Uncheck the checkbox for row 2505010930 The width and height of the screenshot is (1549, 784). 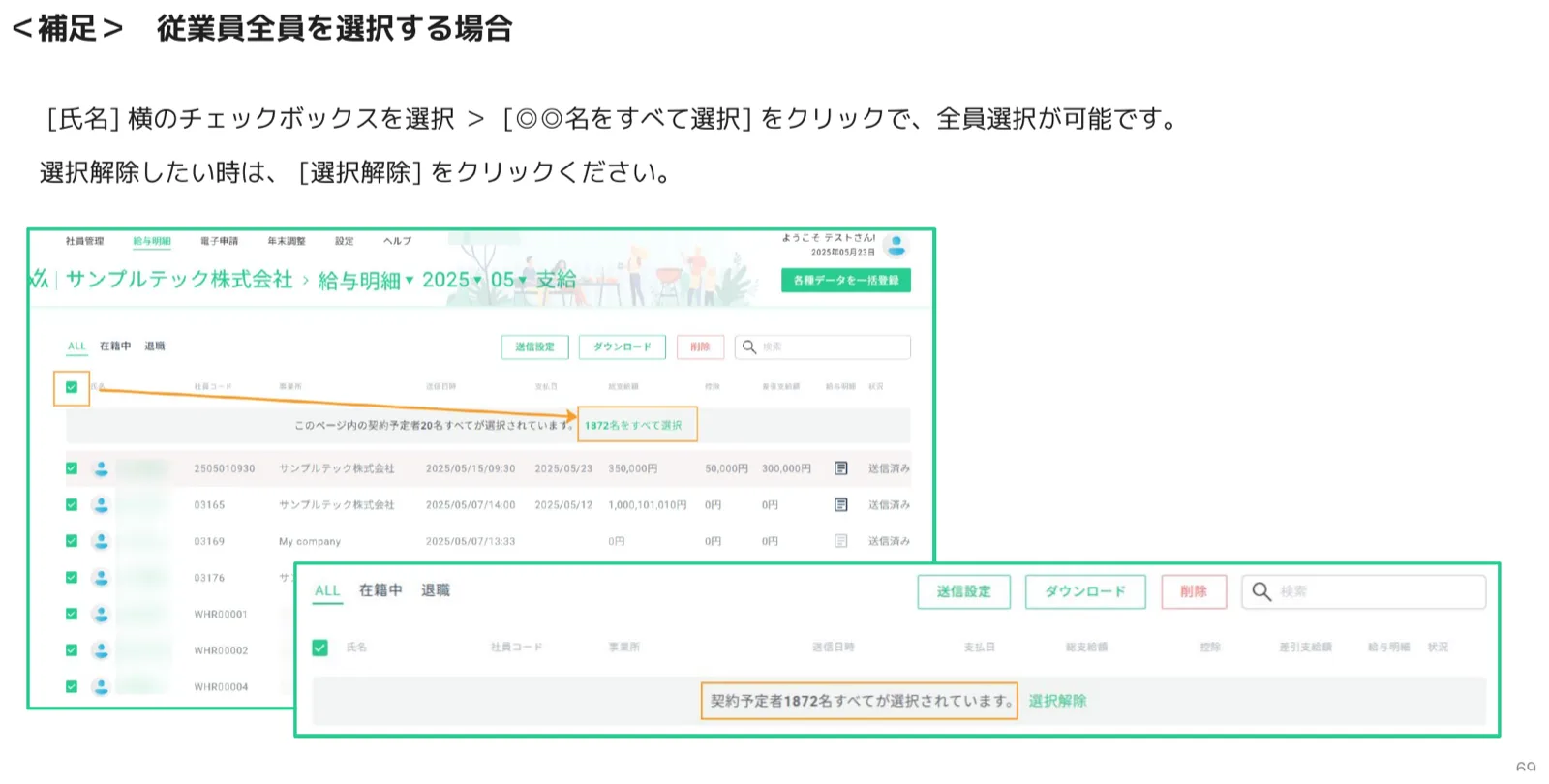(72, 468)
